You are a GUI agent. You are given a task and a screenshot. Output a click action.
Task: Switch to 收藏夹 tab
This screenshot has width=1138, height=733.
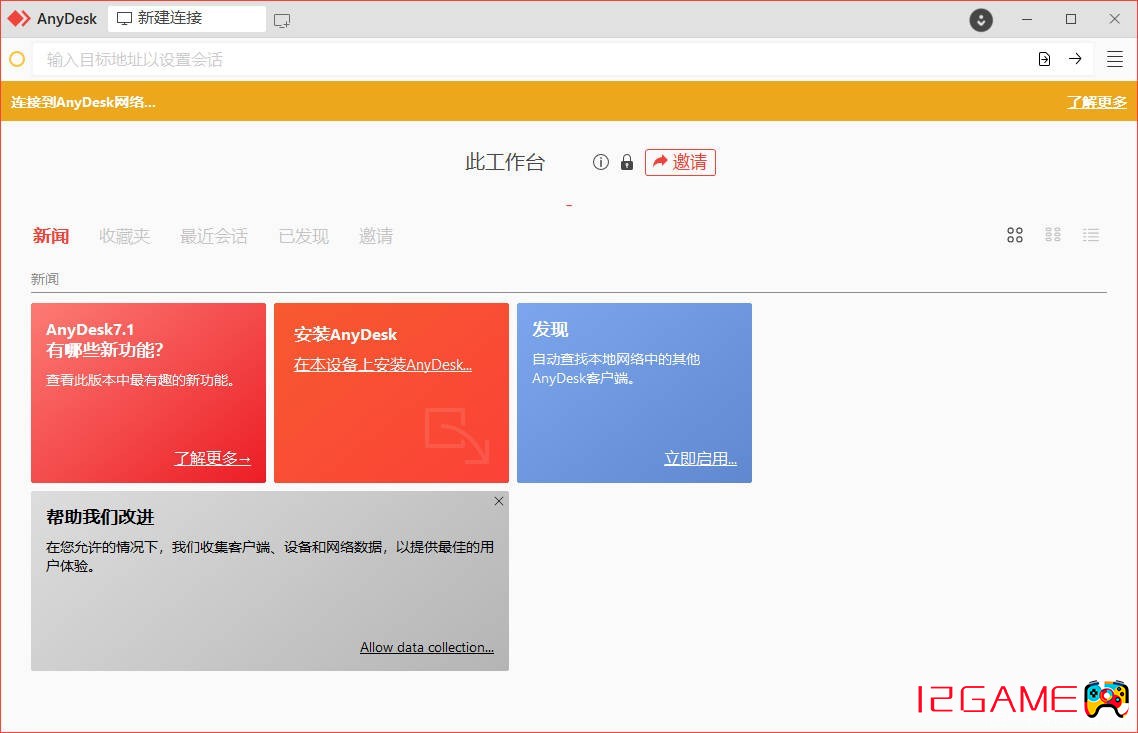coord(124,236)
